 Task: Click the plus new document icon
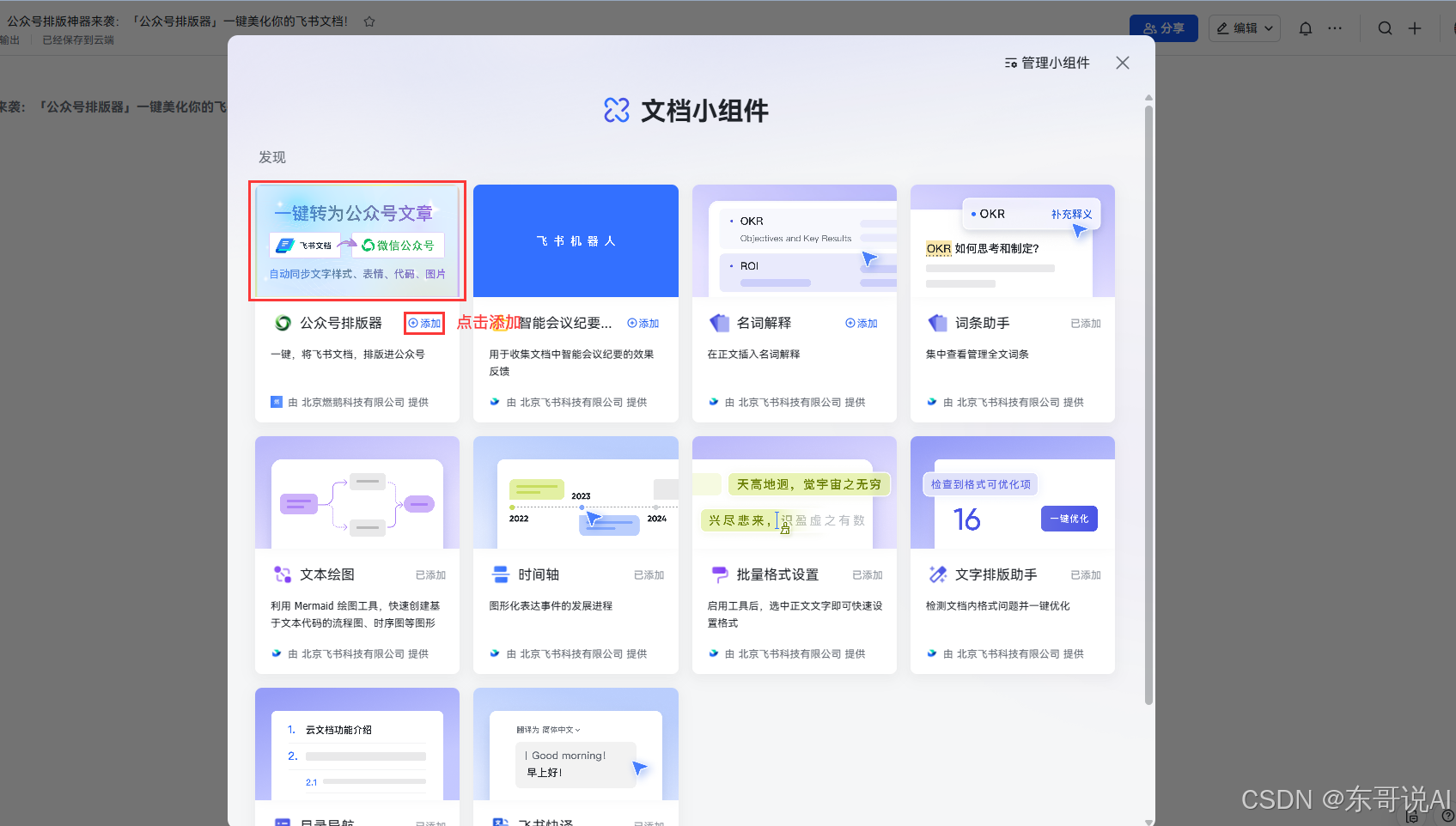[1415, 28]
